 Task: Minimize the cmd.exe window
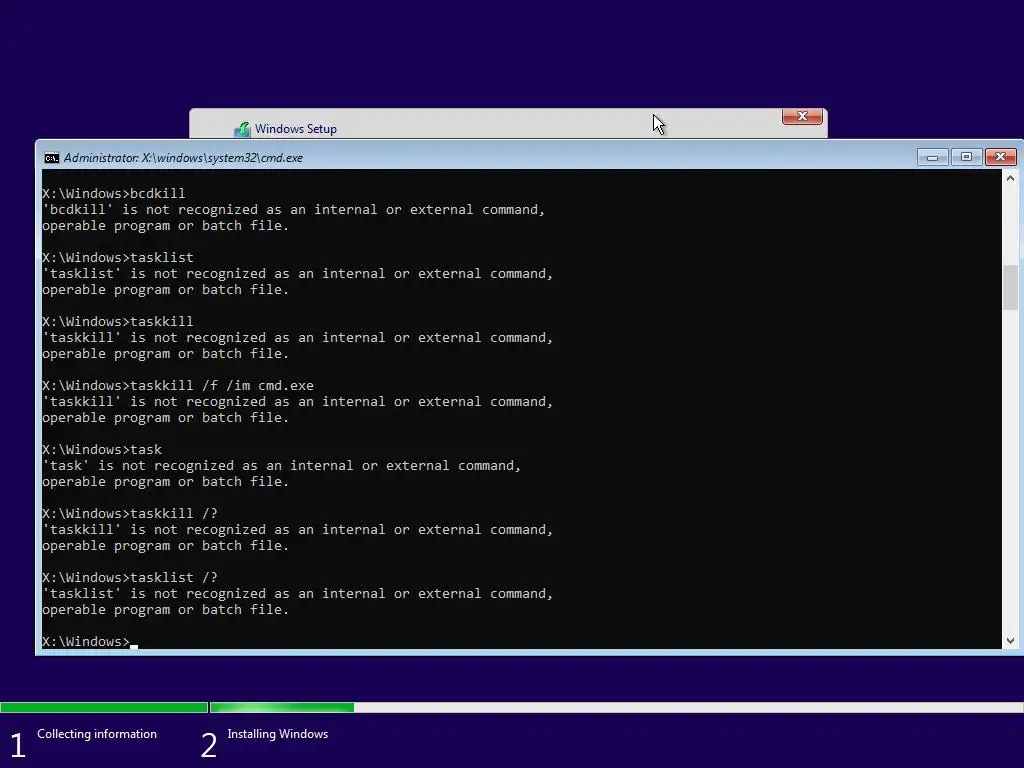932,157
